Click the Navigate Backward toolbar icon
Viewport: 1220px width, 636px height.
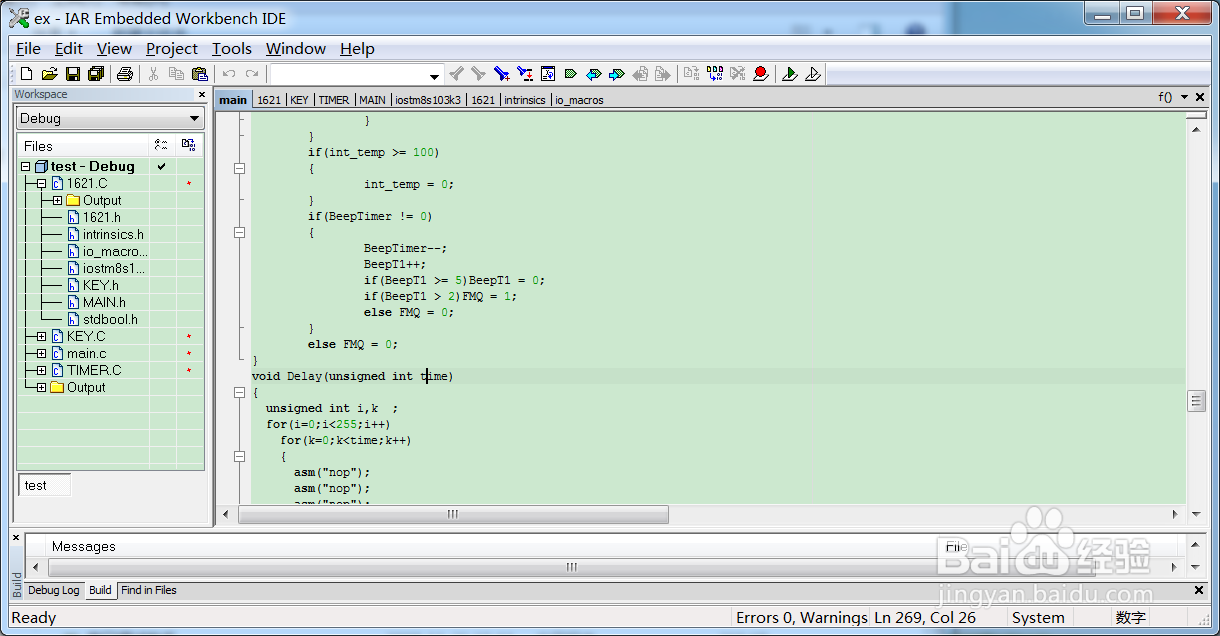point(640,74)
